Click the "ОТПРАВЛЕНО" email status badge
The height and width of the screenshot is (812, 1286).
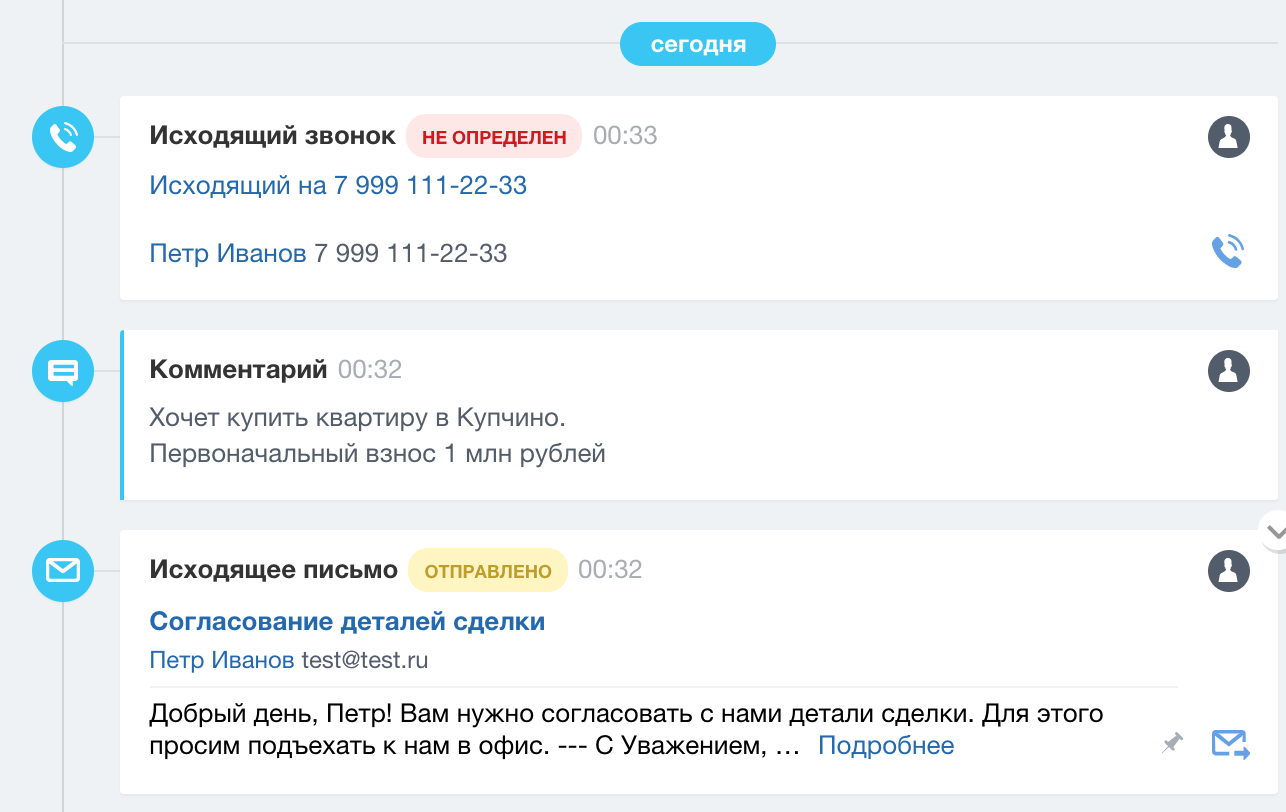488,571
